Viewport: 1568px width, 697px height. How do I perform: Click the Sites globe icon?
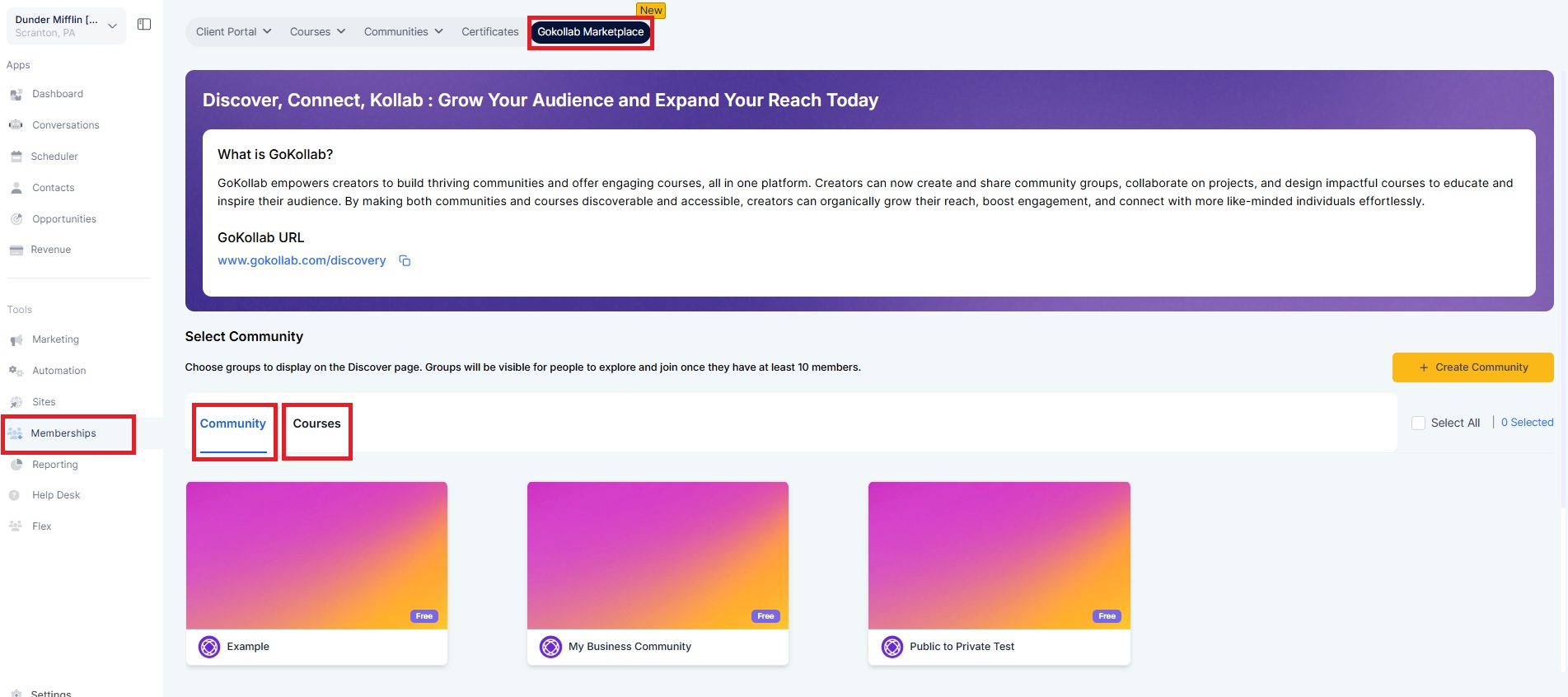coord(16,402)
